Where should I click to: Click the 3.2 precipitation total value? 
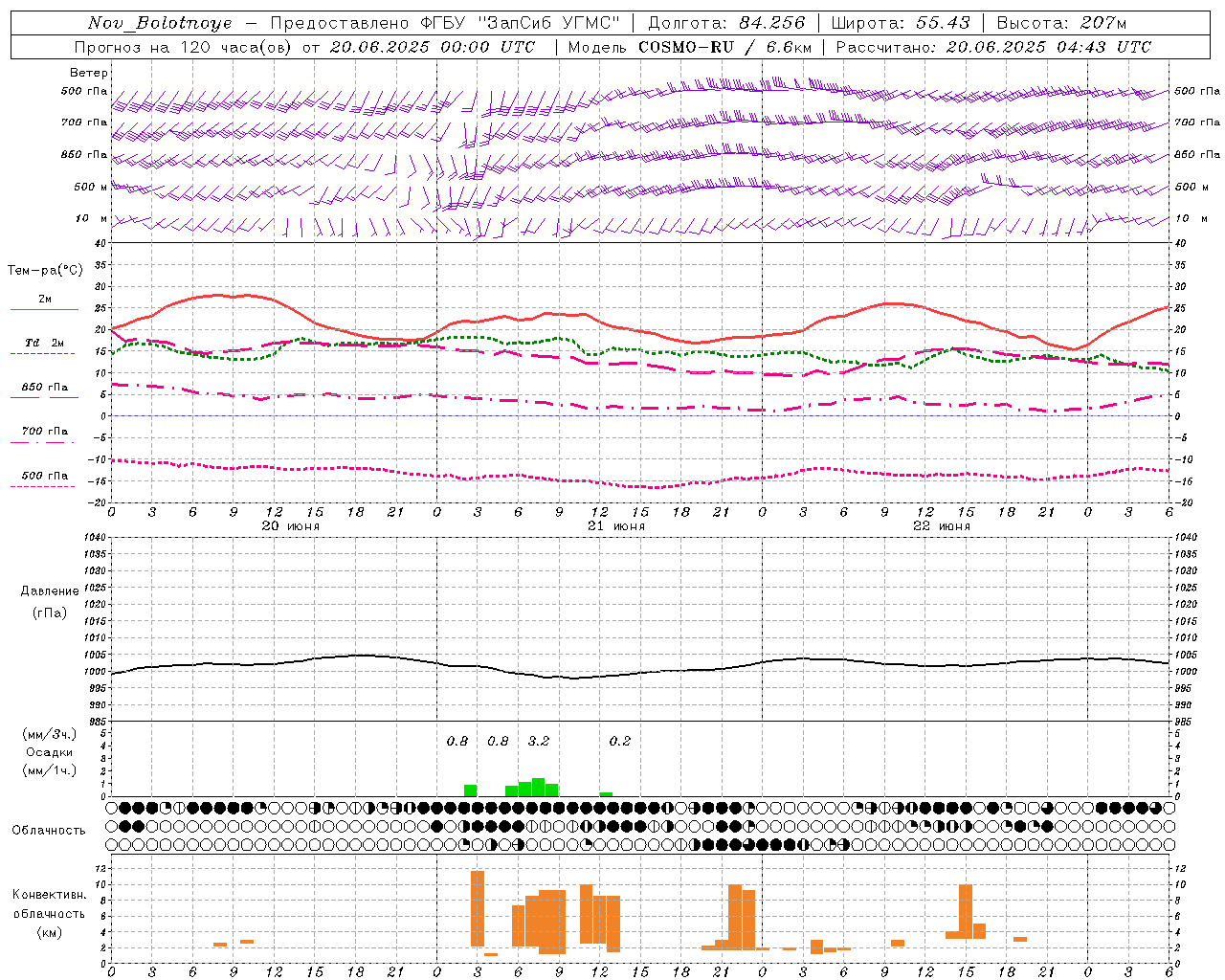pos(539,741)
